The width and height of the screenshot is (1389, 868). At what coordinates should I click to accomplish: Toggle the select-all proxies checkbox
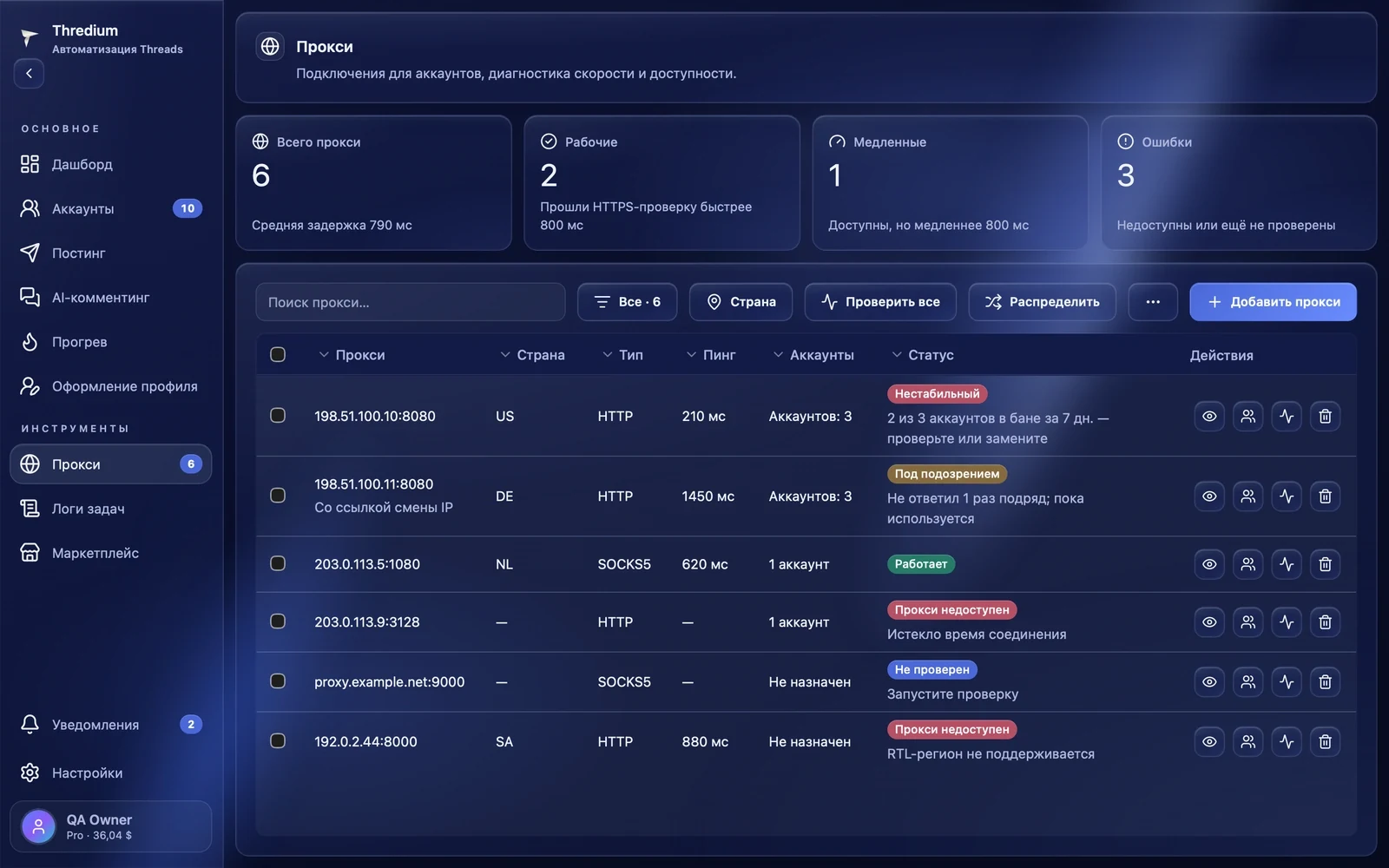point(278,354)
